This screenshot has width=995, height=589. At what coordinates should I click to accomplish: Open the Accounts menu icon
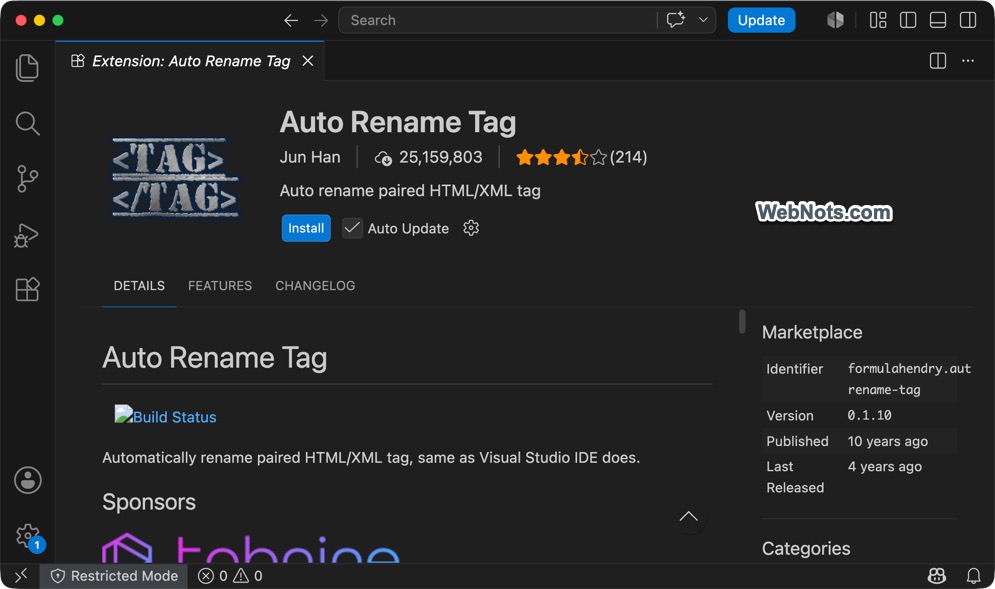[x=28, y=480]
